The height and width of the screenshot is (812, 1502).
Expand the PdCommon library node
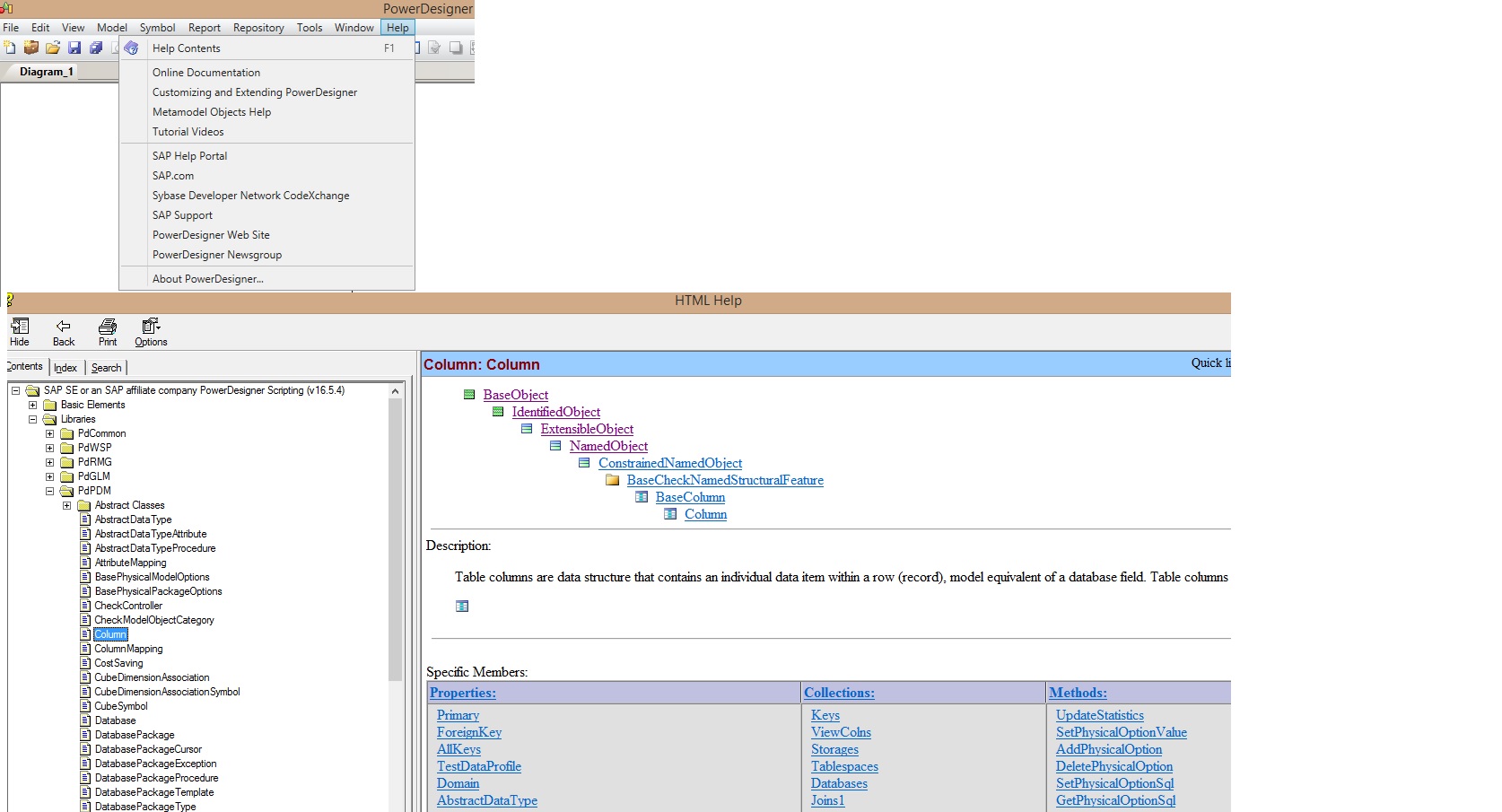point(49,433)
